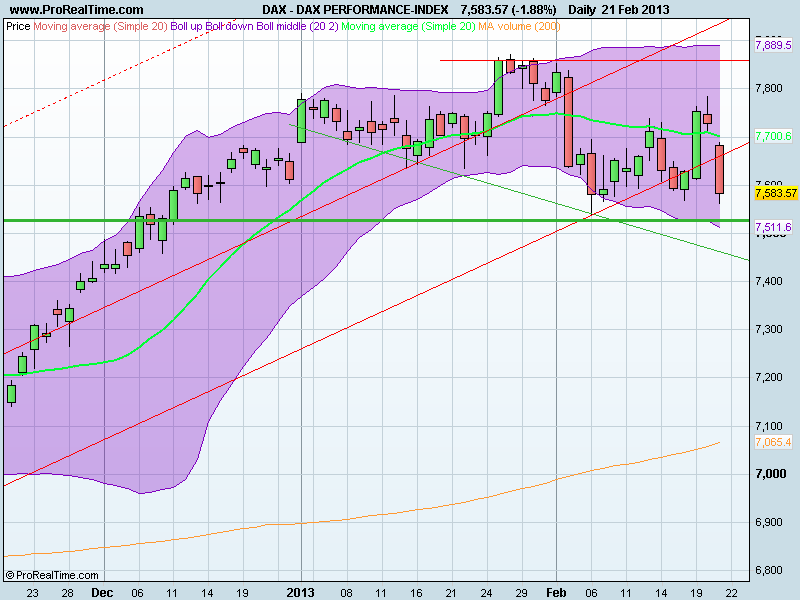
Task: Click the yellow highlighted 7,583.57 axis label
Action: [x=776, y=193]
